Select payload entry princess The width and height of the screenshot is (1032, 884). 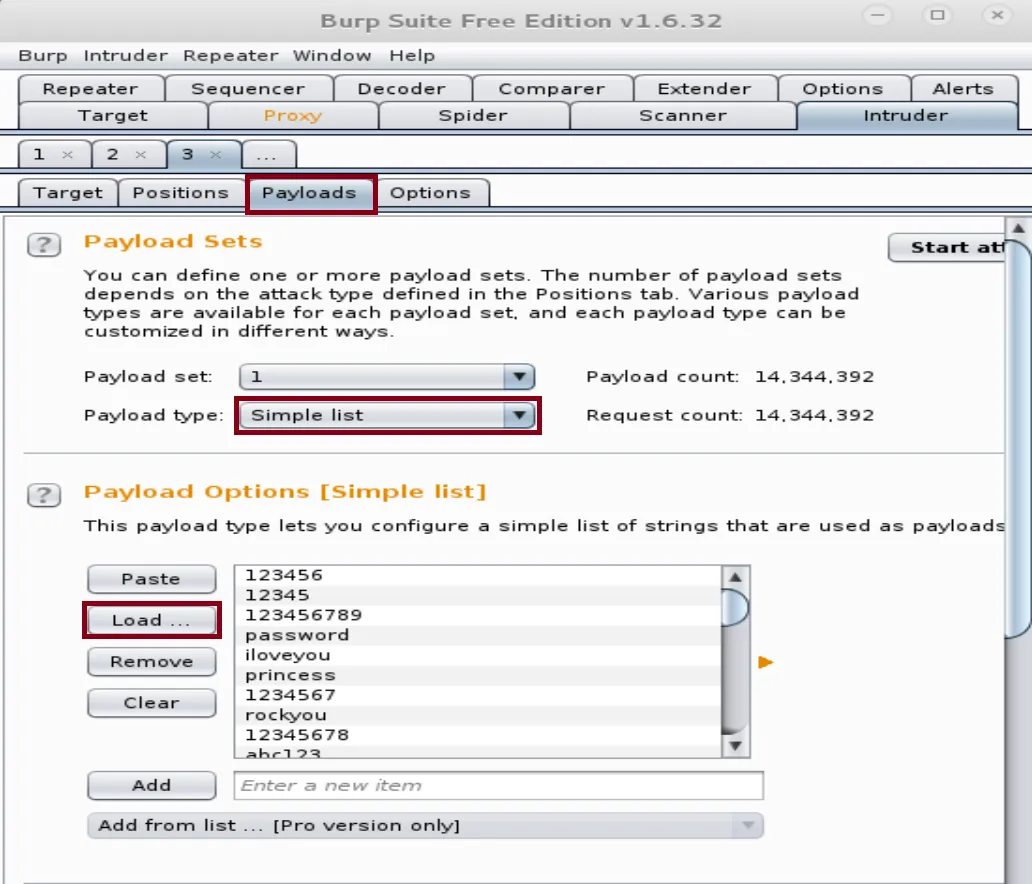click(x=478, y=675)
